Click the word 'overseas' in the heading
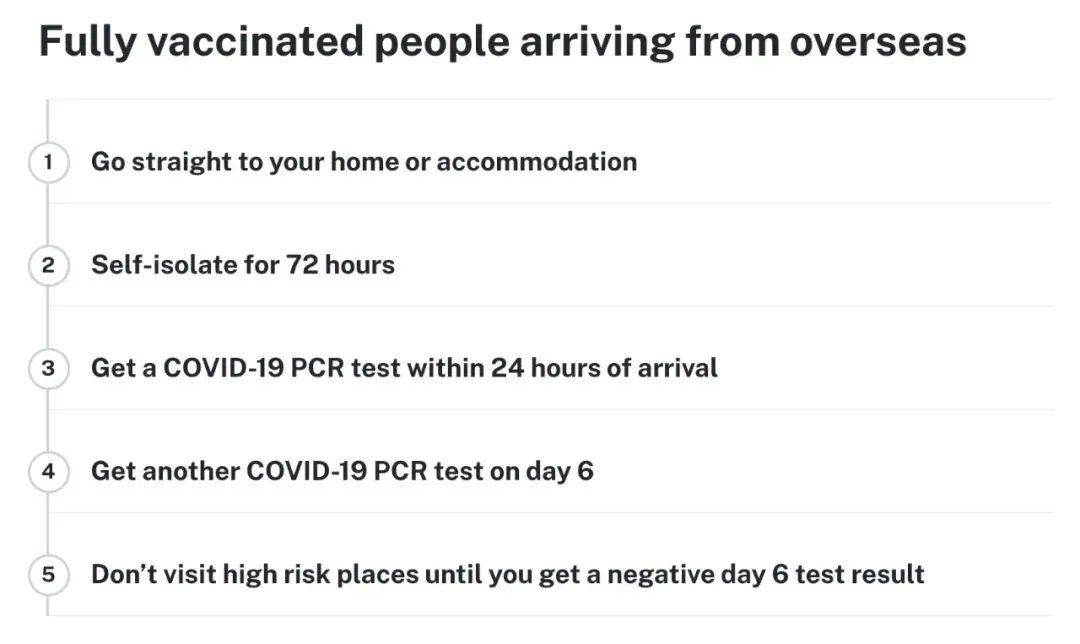The width and height of the screenshot is (1080, 644). [878, 42]
